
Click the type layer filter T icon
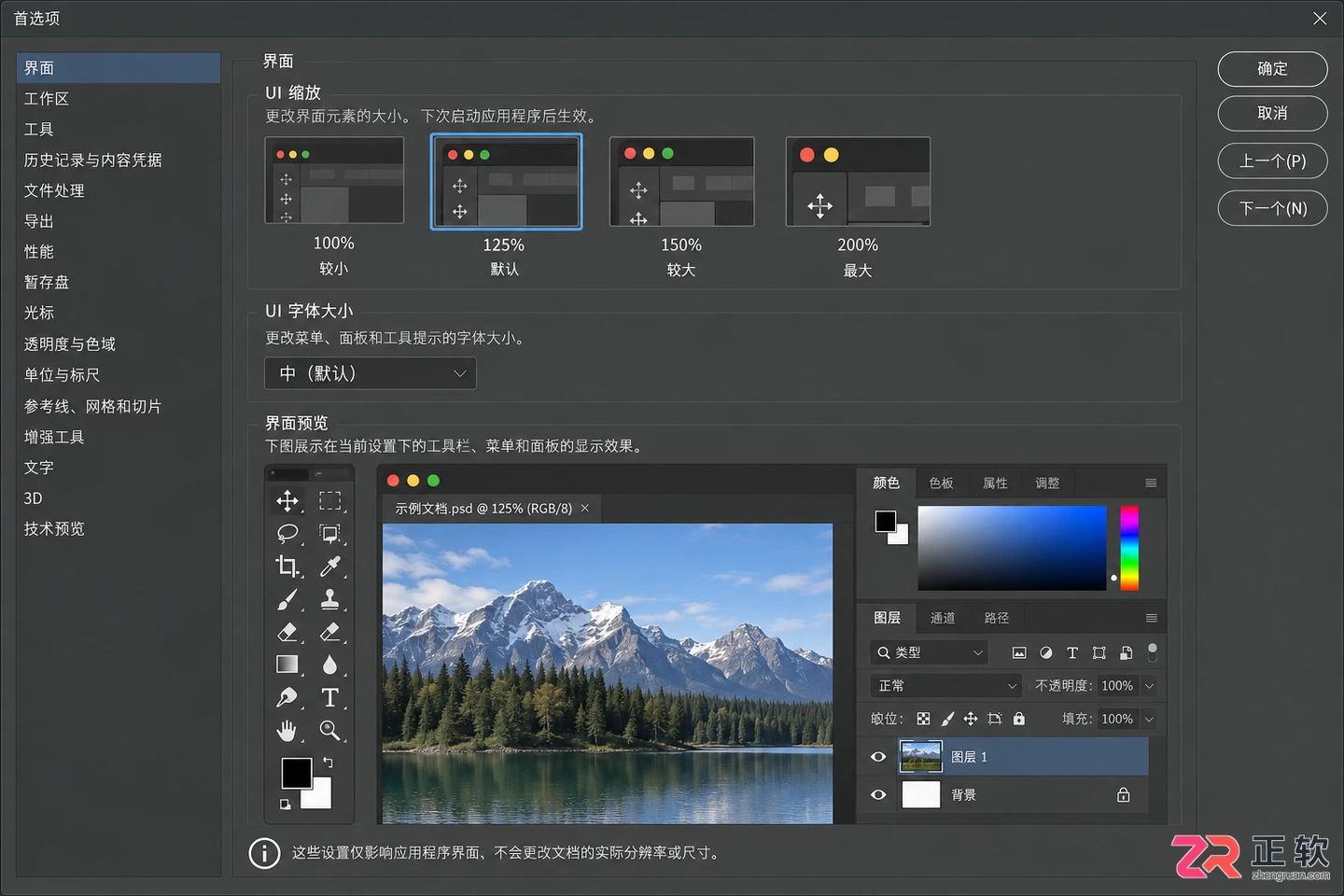pyautogui.click(x=1072, y=652)
